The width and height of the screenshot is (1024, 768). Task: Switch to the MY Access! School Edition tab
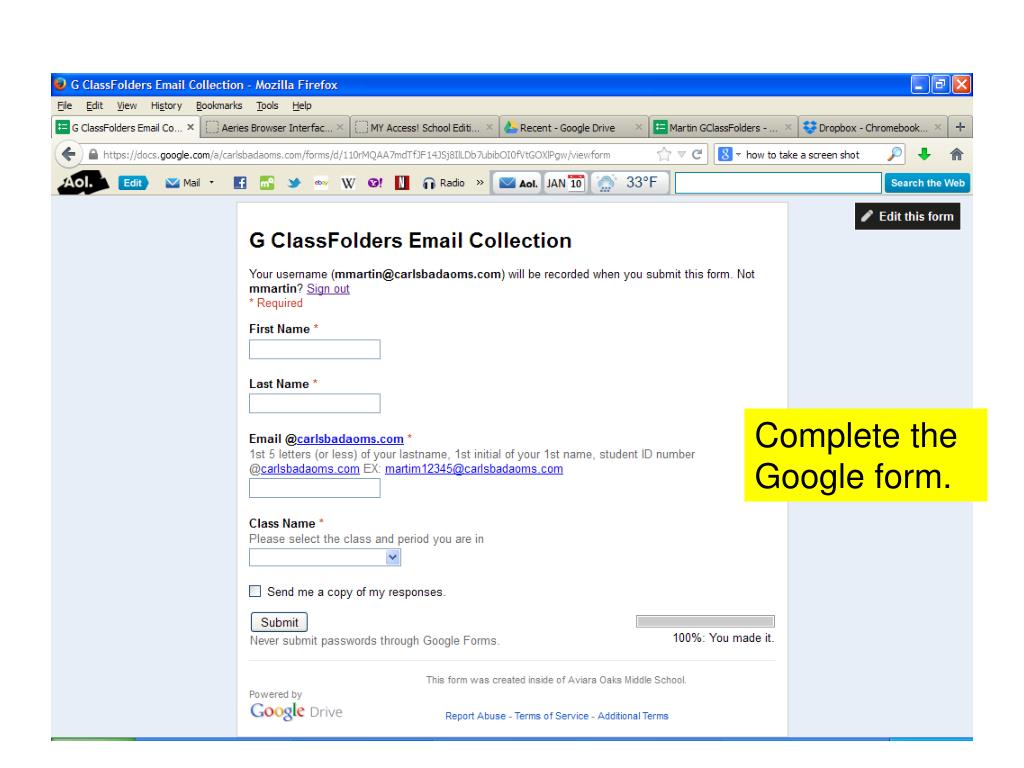tap(423, 127)
